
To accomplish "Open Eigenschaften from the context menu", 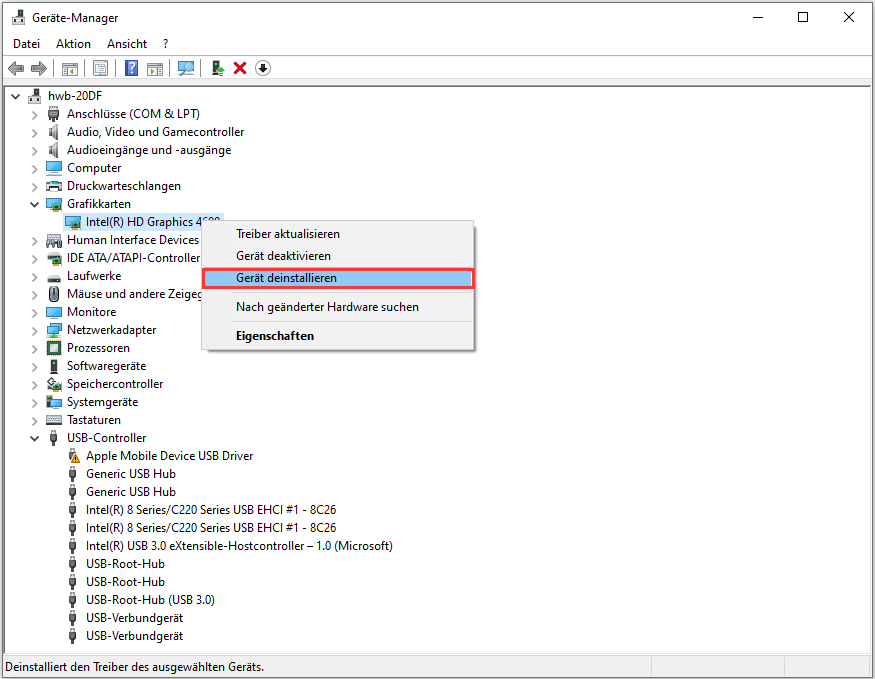I will click(338, 336).
